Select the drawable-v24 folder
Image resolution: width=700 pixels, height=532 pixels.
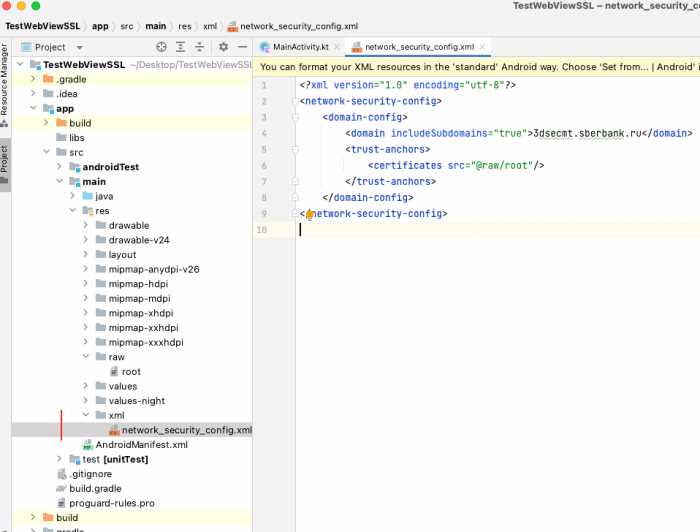(x=133, y=240)
